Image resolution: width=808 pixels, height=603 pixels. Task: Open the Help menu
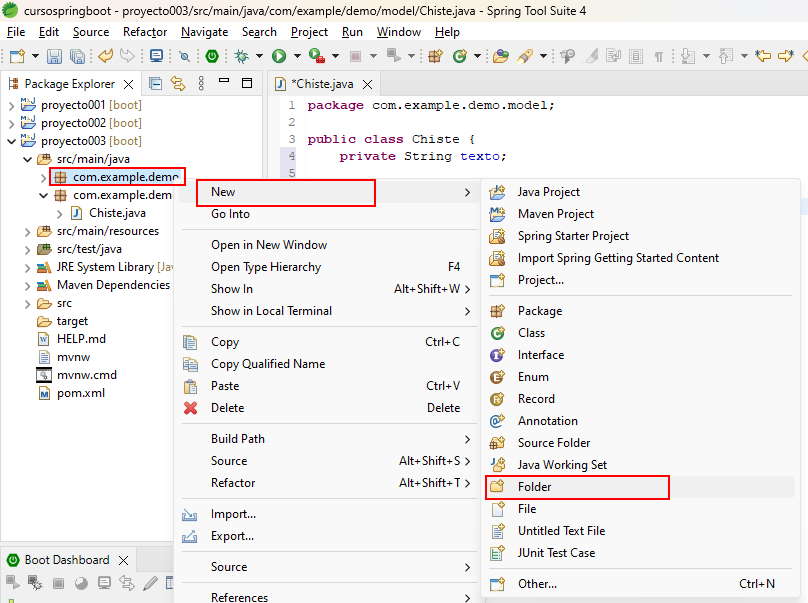coord(447,32)
